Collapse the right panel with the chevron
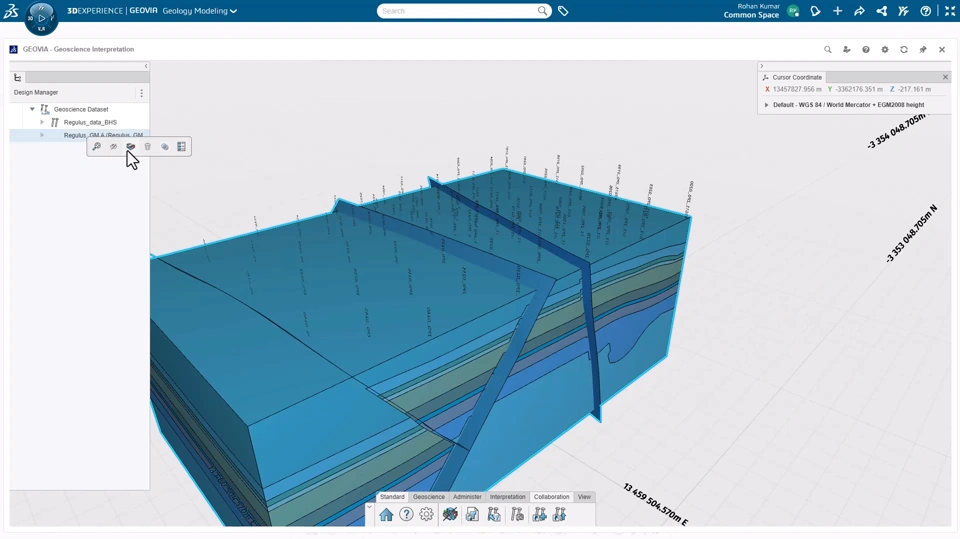The width and height of the screenshot is (960, 539). point(762,66)
